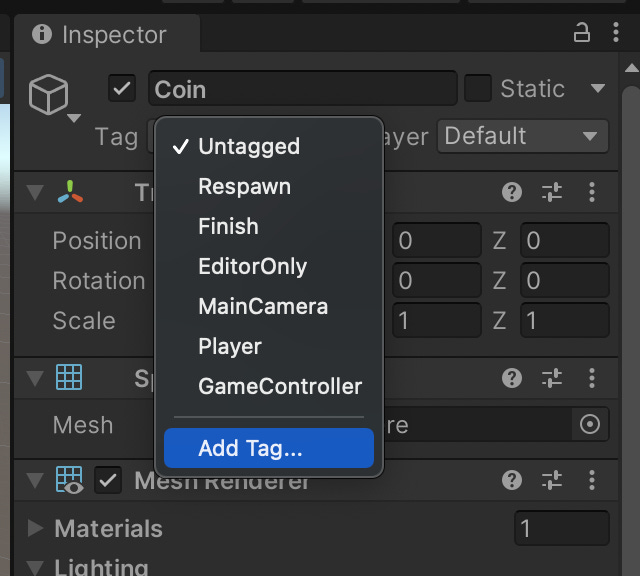This screenshot has height=576, width=640.
Task: Toggle the Coin active checkbox
Action: tap(122, 88)
